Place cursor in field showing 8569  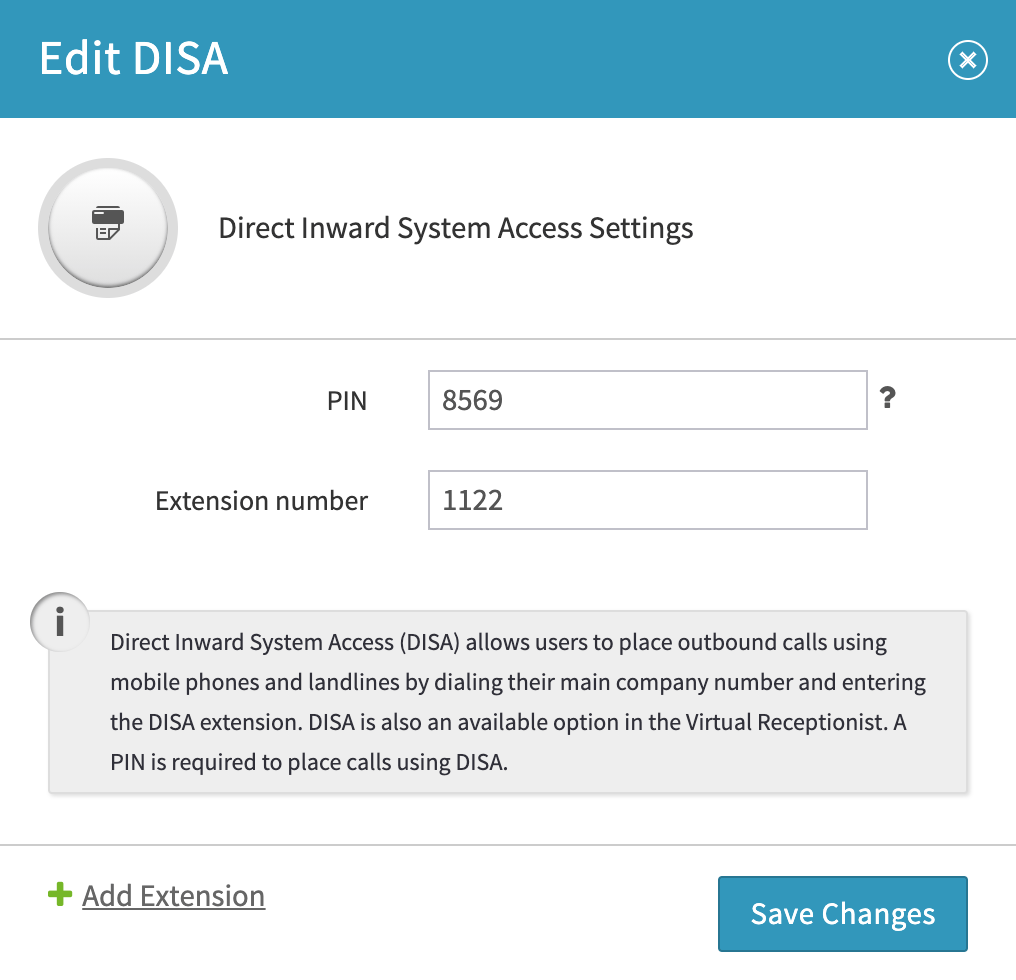647,400
